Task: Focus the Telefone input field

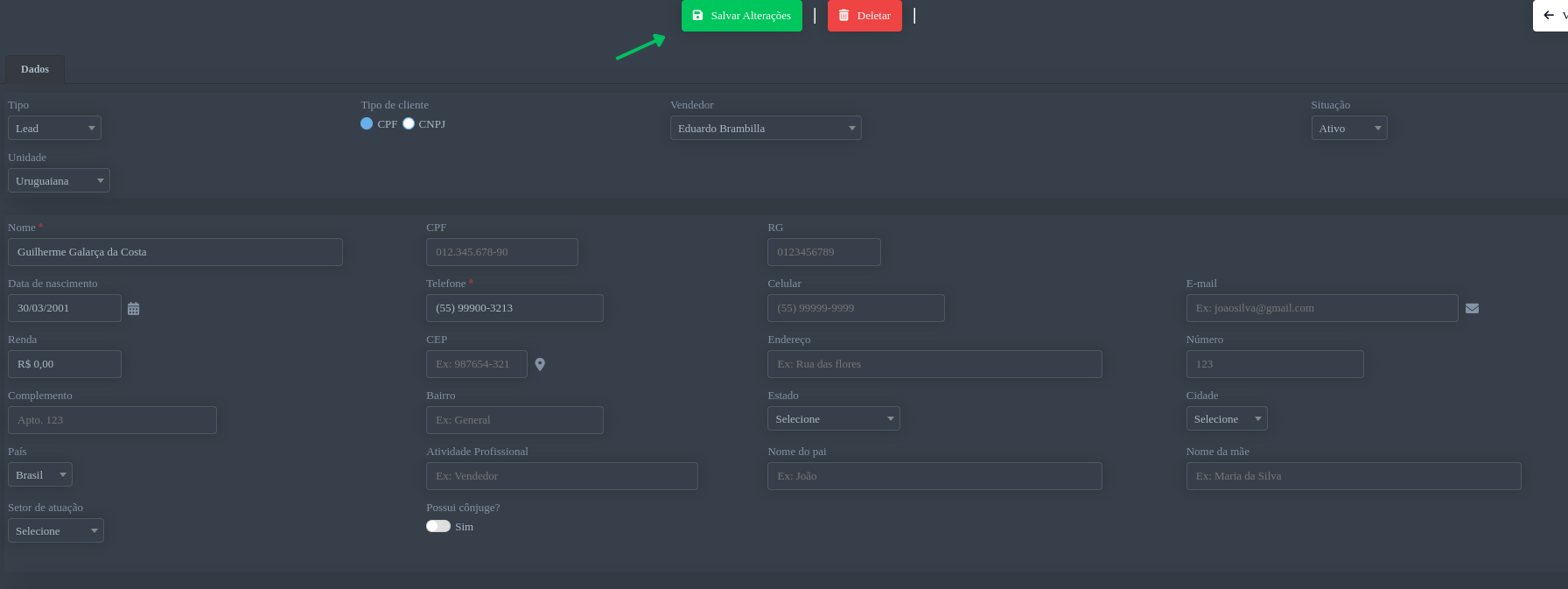Action: click(x=514, y=308)
